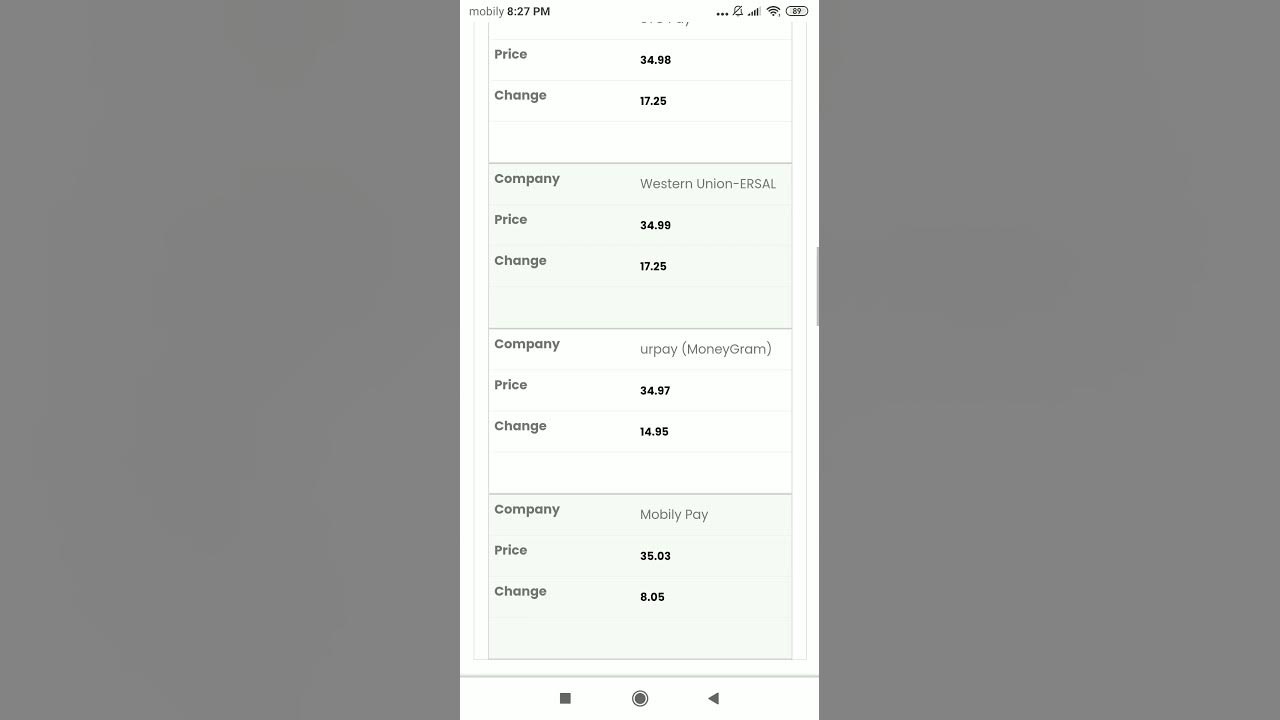
Task: Tap the muted bell notification icon
Action: click(738, 11)
